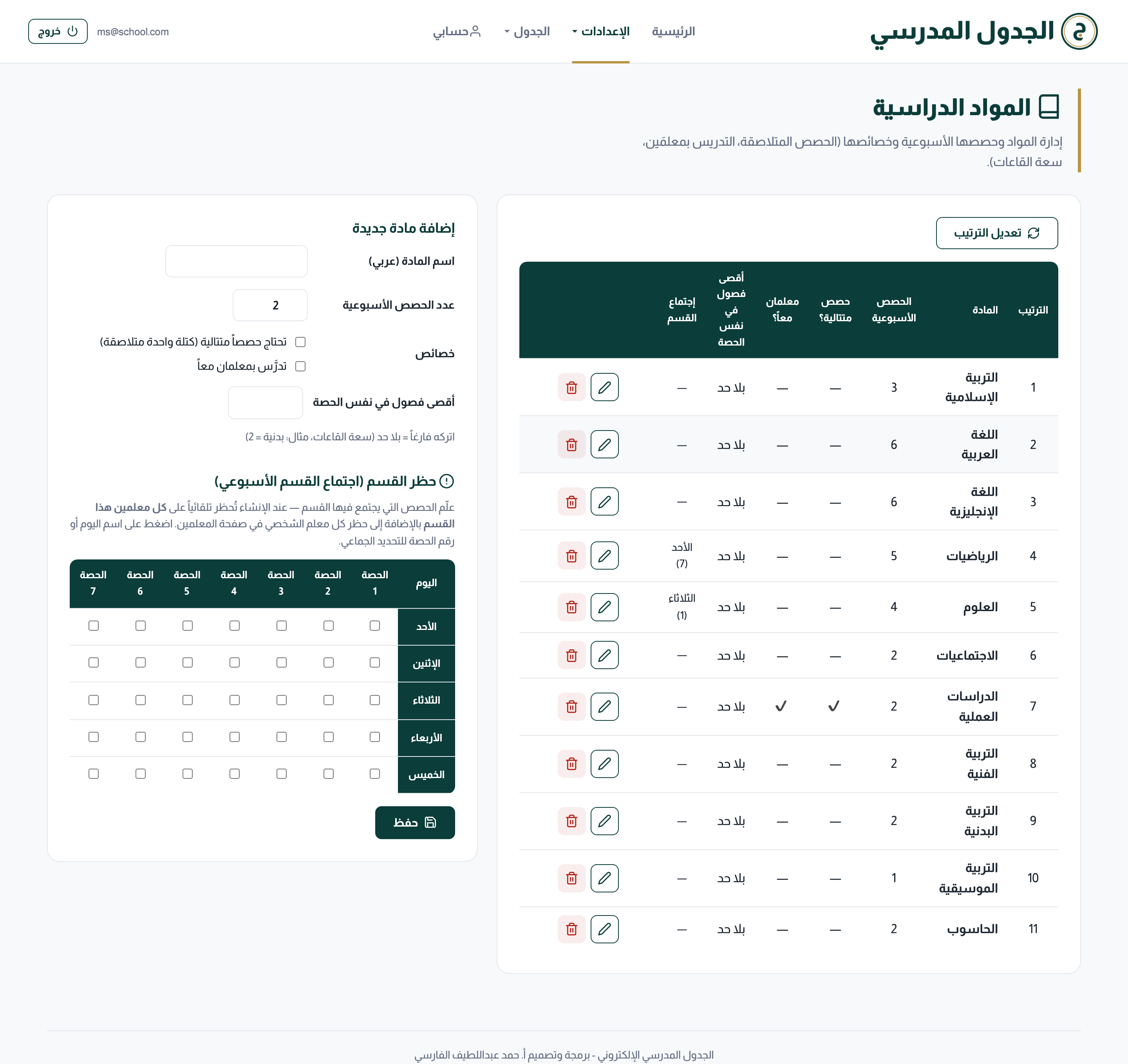Image resolution: width=1128 pixels, height=1064 pixels.
Task: Check تدرَّس بمعلمان معاً checkbox
Action: pos(301,366)
